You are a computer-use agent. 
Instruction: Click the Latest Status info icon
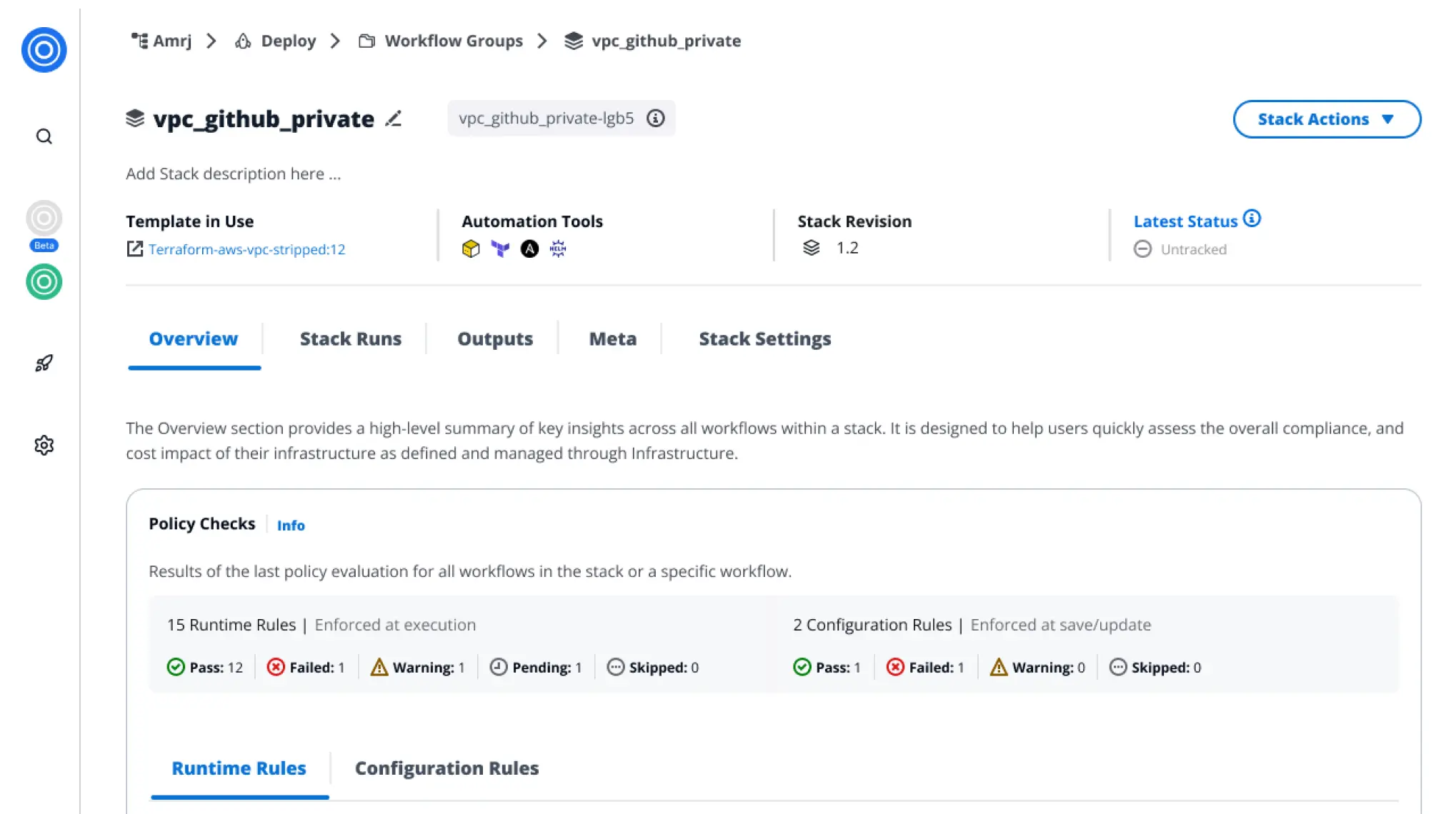click(x=1252, y=218)
